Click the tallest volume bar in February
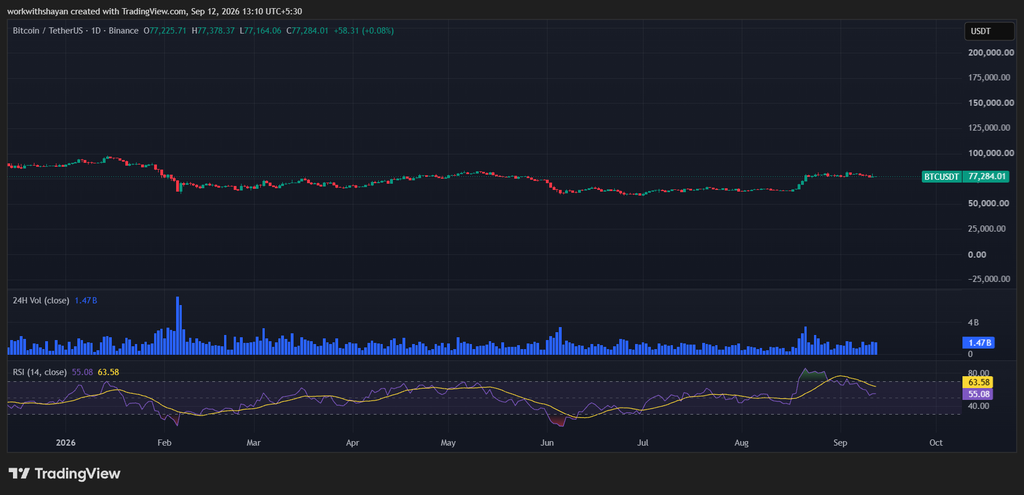1024x495 pixels. (178, 325)
